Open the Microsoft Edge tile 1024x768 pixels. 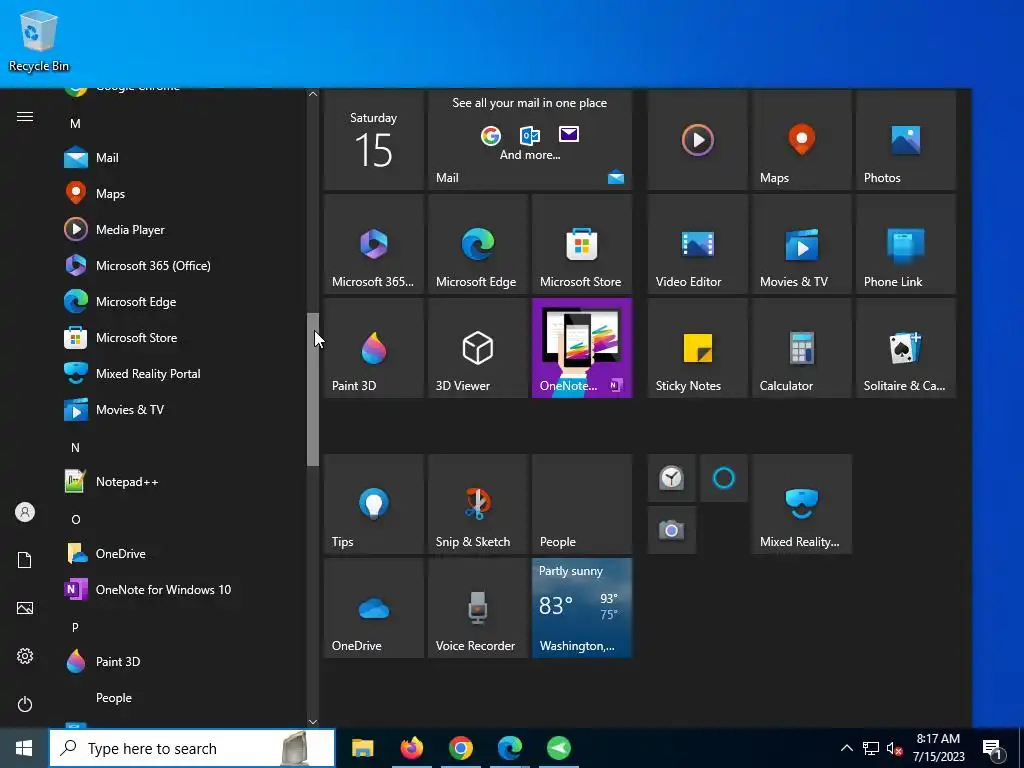pyautogui.click(x=477, y=244)
